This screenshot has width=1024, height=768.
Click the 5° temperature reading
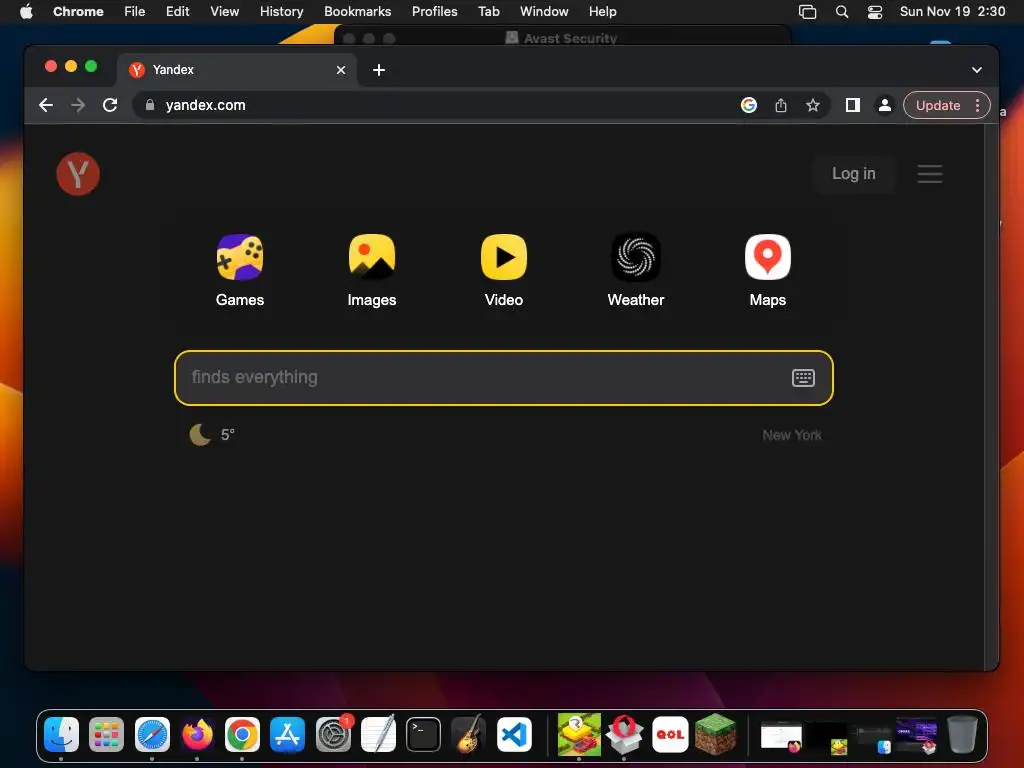tap(227, 434)
